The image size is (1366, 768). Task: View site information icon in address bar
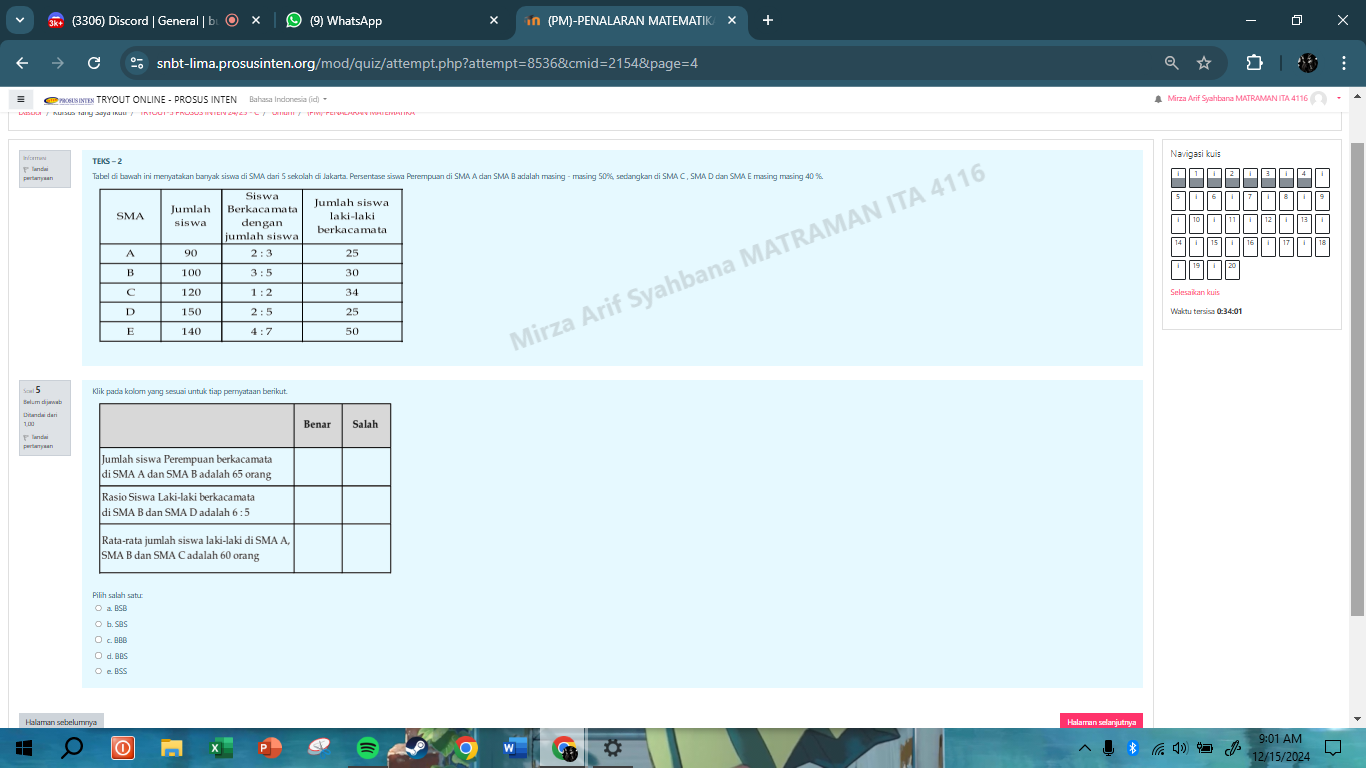click(138, 63)
